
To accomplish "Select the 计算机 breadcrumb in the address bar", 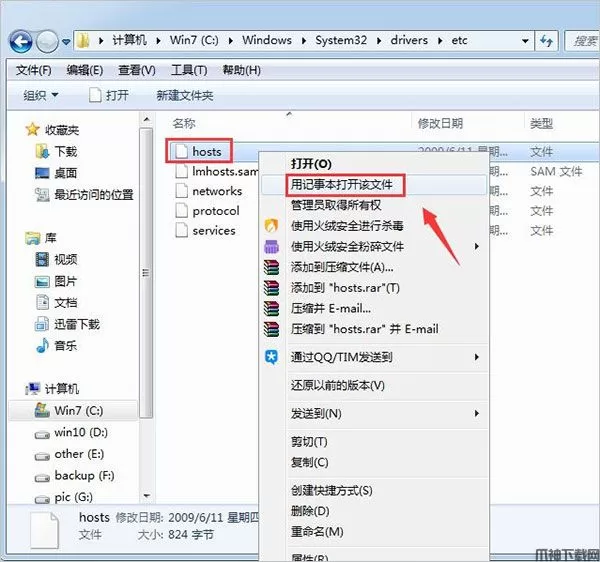I will pyautogui.click(x=129, y=40).
